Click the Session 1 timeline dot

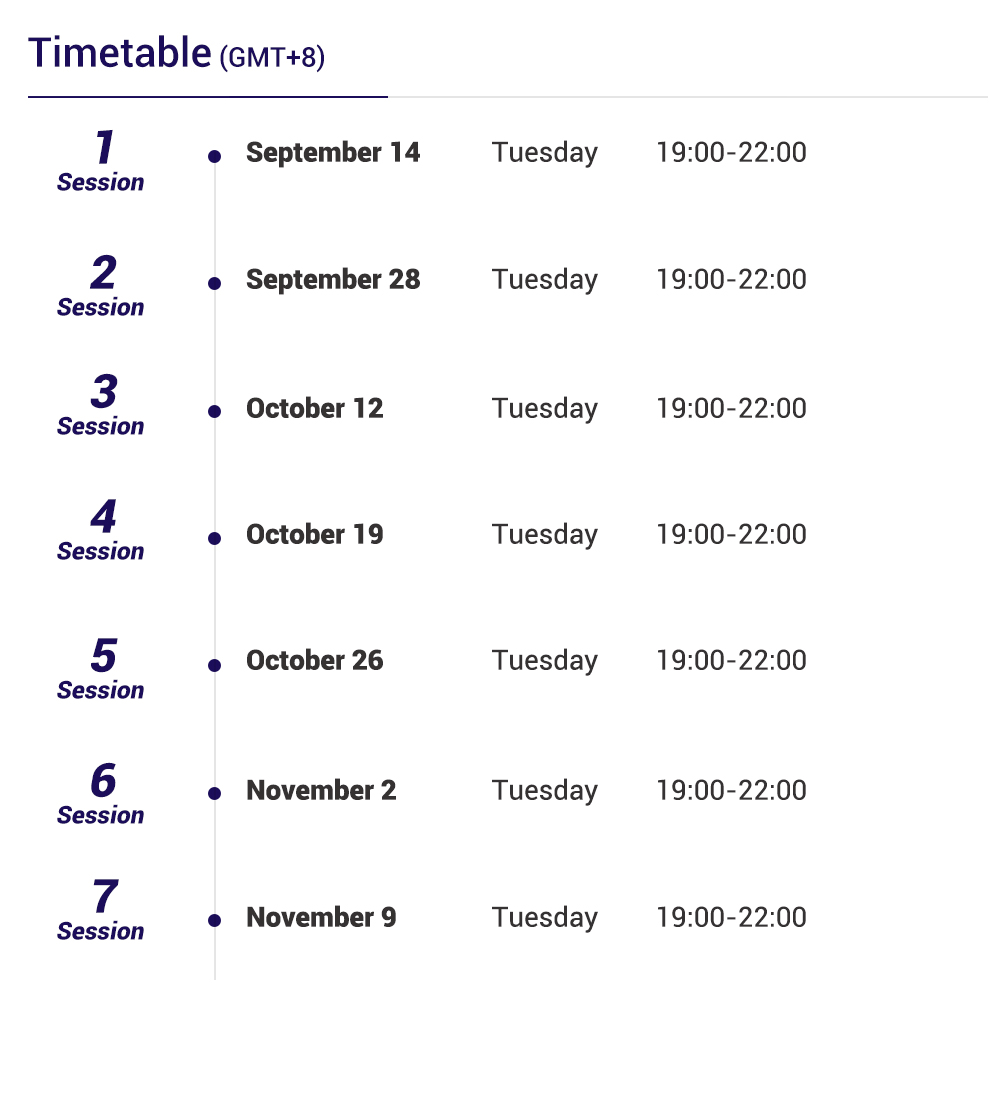click(x=214, y=156)
